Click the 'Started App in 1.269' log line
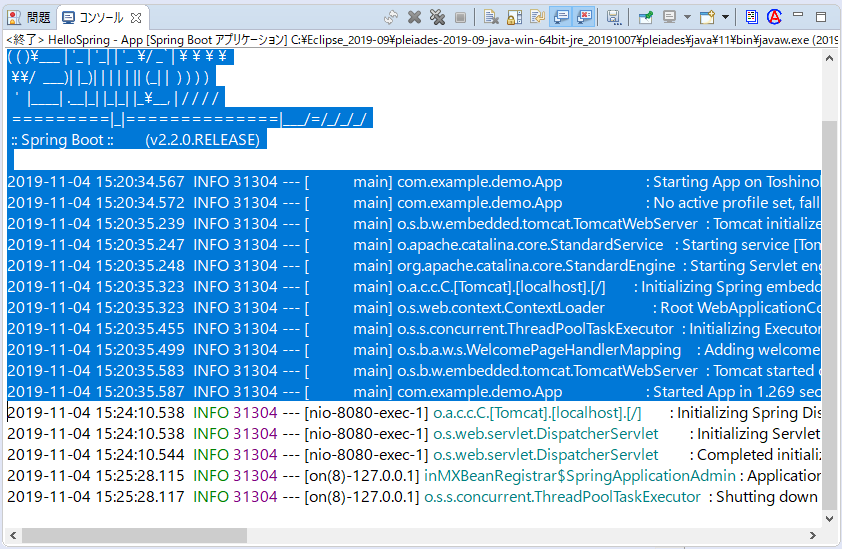 (414, 392)
